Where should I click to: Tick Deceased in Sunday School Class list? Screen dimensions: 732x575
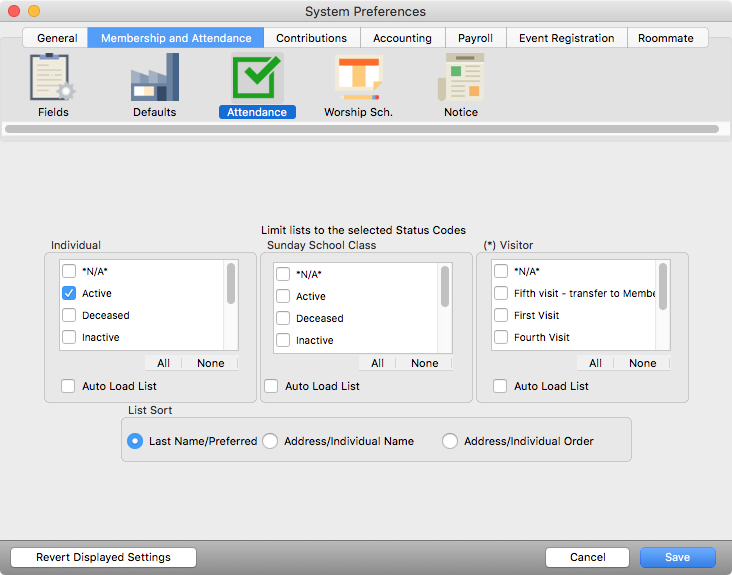(283, 319)
